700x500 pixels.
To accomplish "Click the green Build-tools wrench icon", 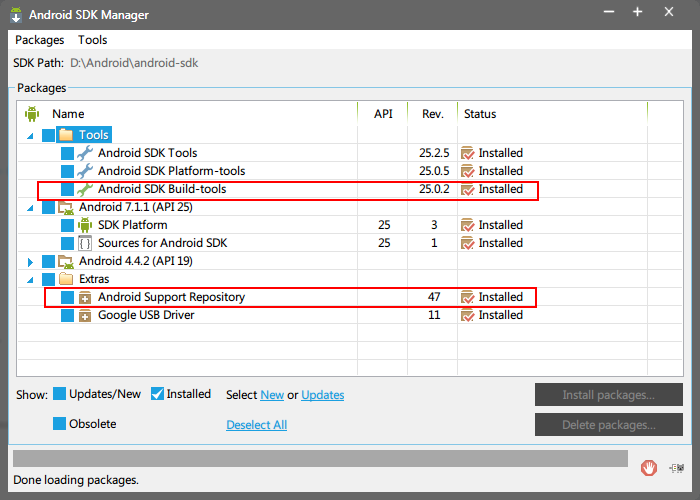I will pyautogui.click(x=85, y=189).
